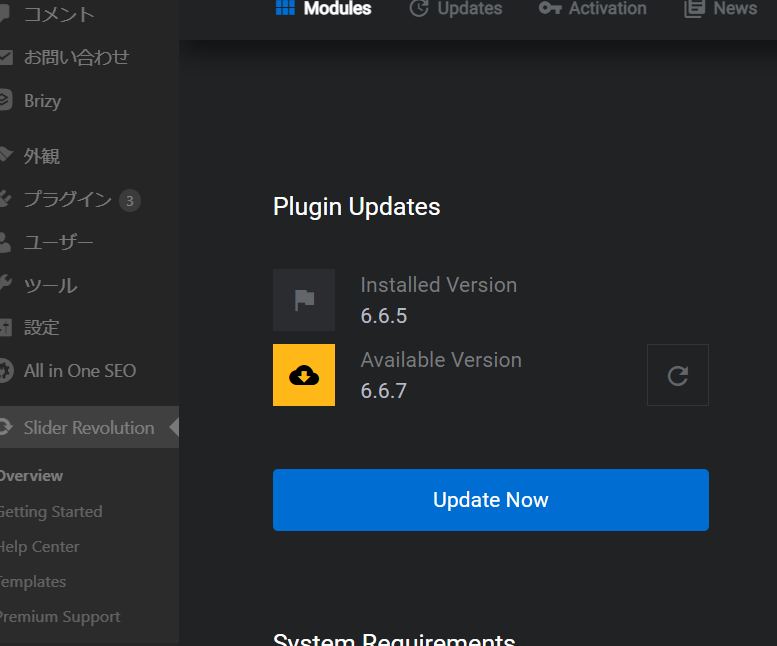Open the News tab
The height and width of the screenshot is (646, 777).
coord(735,8)
